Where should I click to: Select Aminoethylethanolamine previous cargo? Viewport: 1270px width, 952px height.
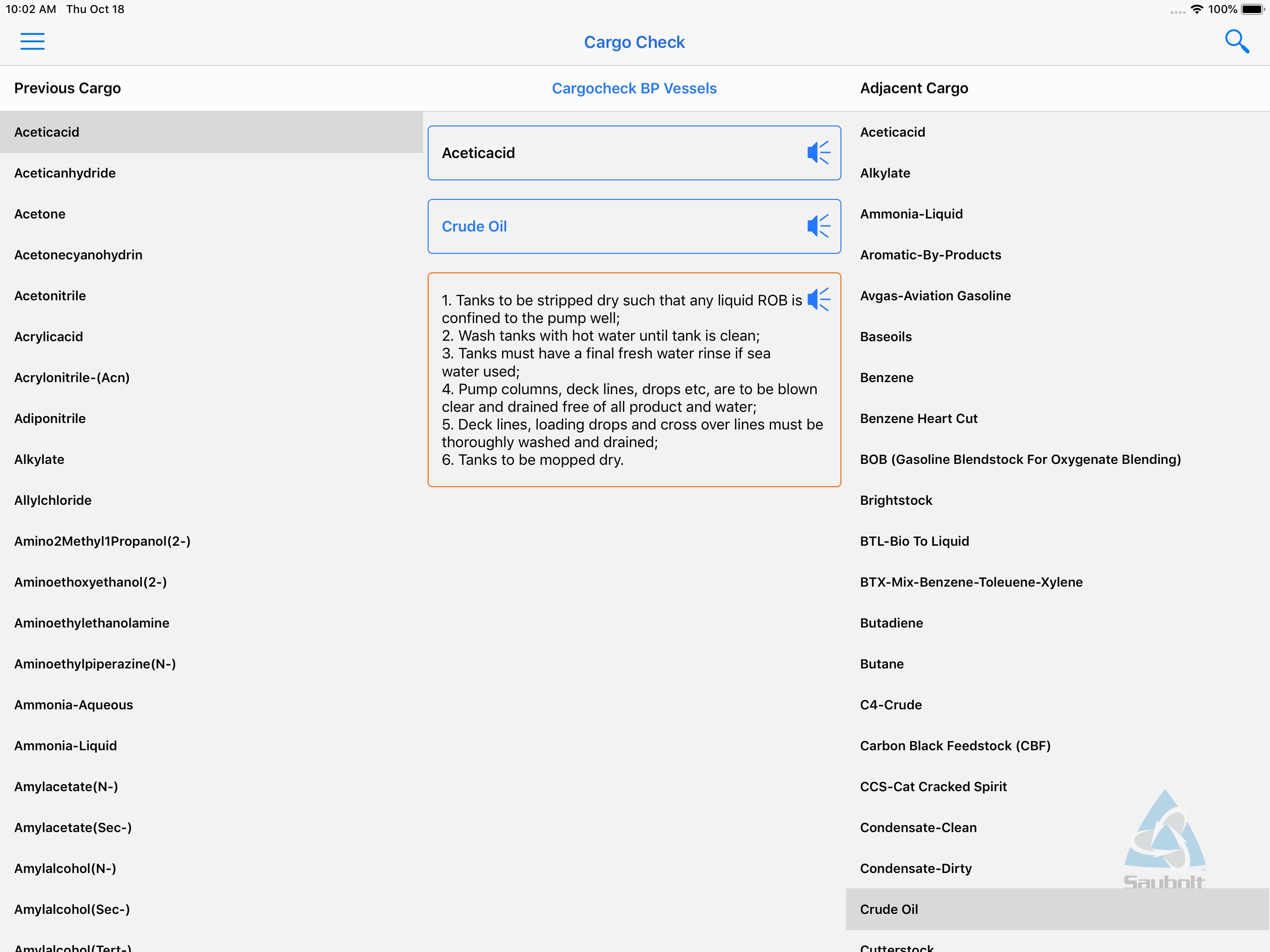point(212,623)
